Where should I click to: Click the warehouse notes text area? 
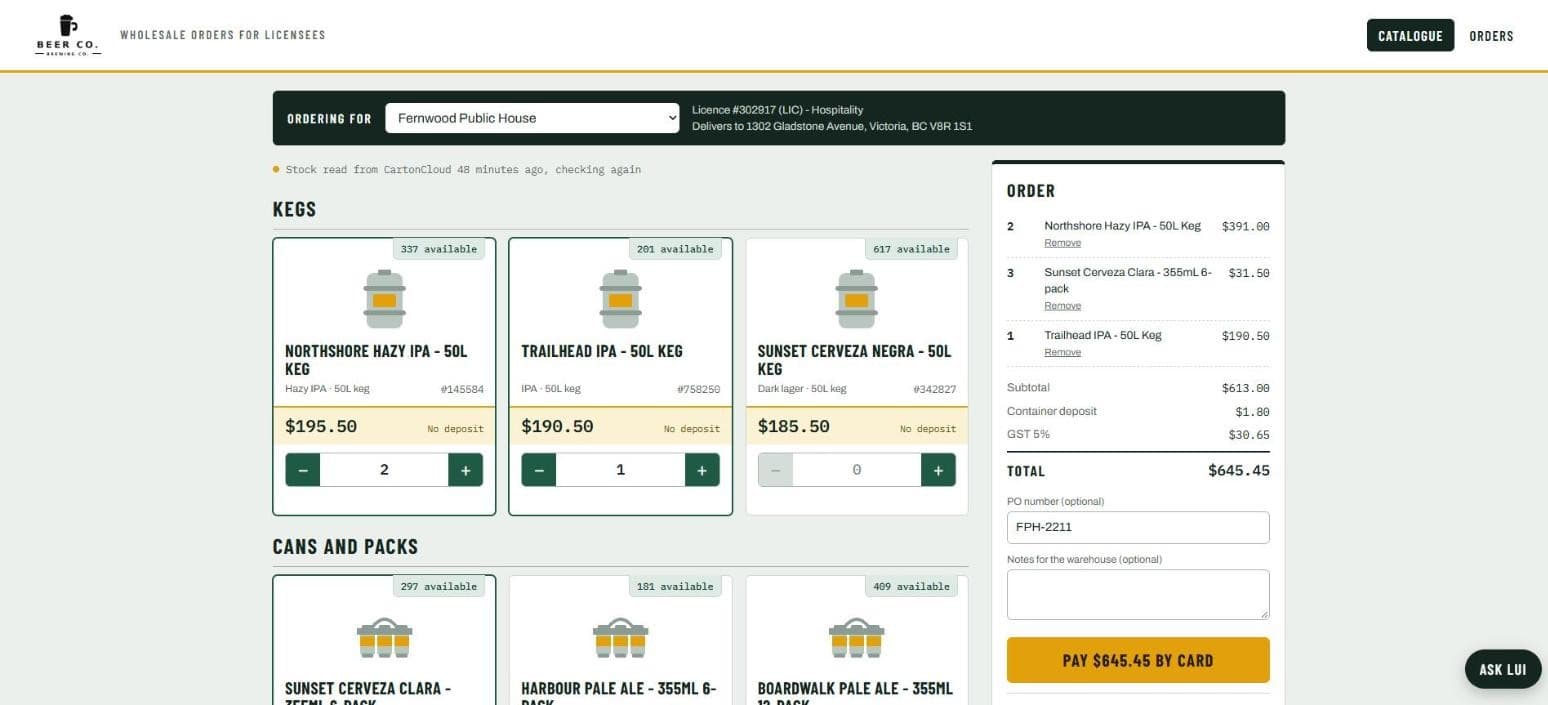click(x=1138, y=595)
